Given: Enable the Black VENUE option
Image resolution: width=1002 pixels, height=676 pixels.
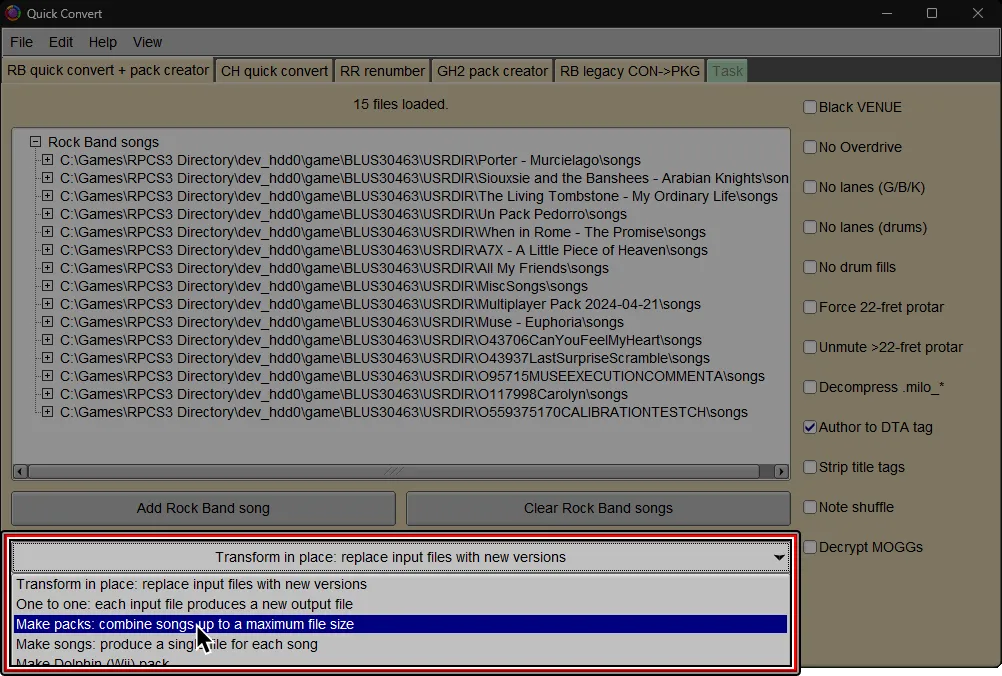Looking at the screenshot, I should point(809,107).
